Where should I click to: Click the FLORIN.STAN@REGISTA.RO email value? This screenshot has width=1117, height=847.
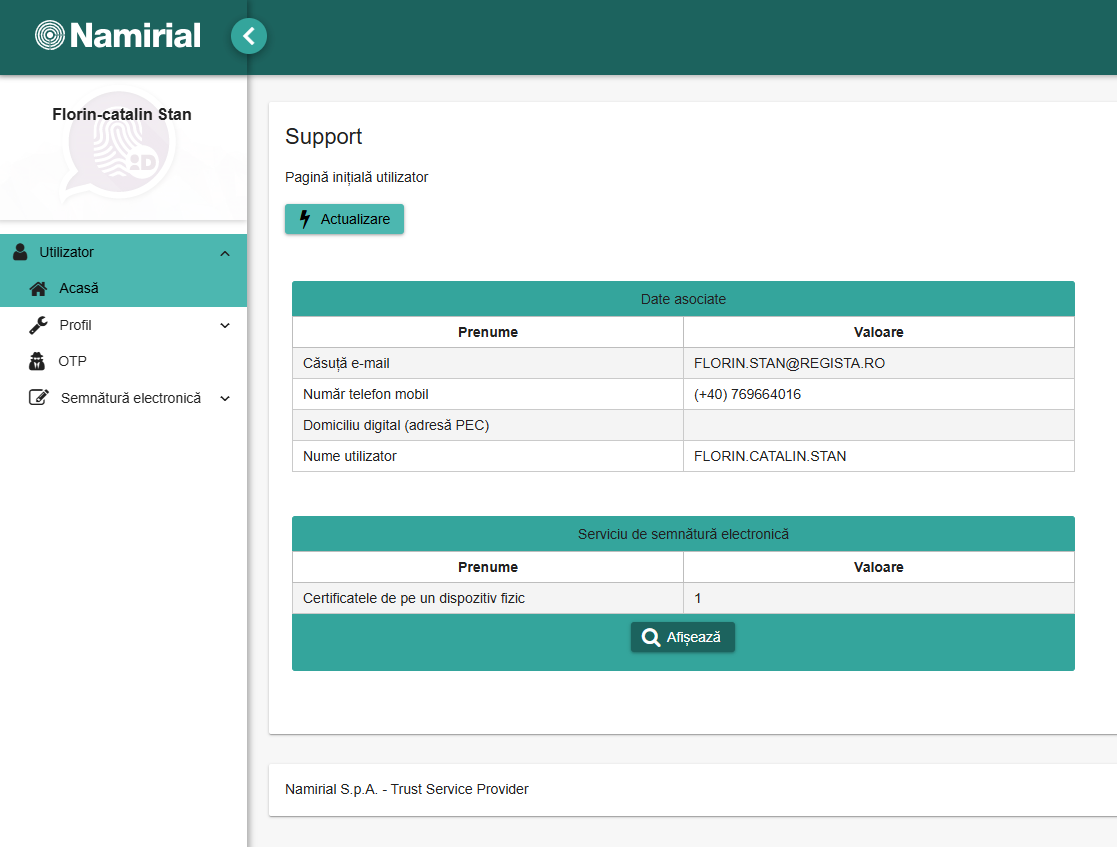[x=789, y=363]
